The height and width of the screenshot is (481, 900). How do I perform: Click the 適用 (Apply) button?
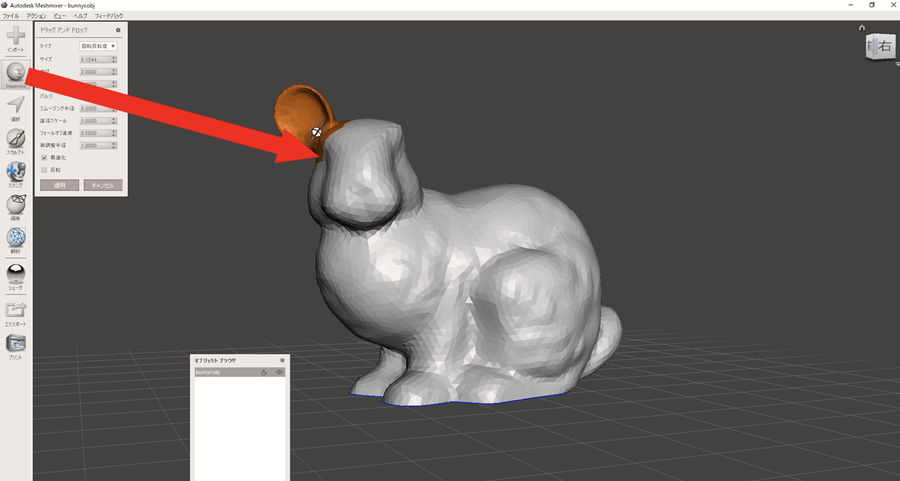(60, 185)
